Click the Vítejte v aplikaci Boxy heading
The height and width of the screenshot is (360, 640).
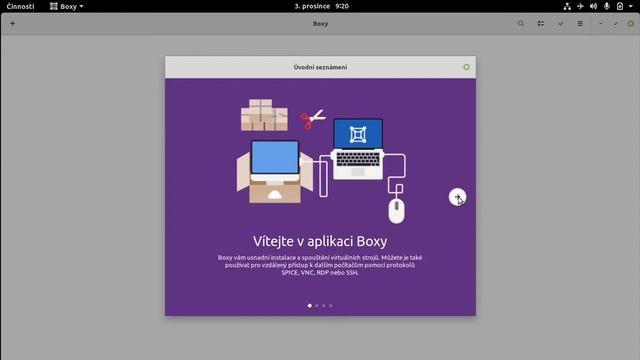(x=320, y=241)
